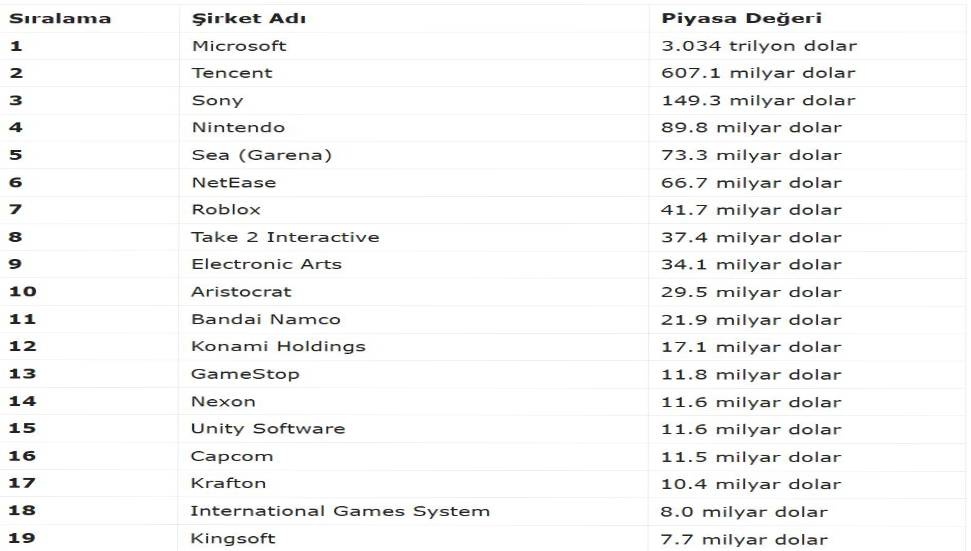The image size is (971, 551).
Task: Select the 607.1 milyar dolar value
Action: click(758, 73)
